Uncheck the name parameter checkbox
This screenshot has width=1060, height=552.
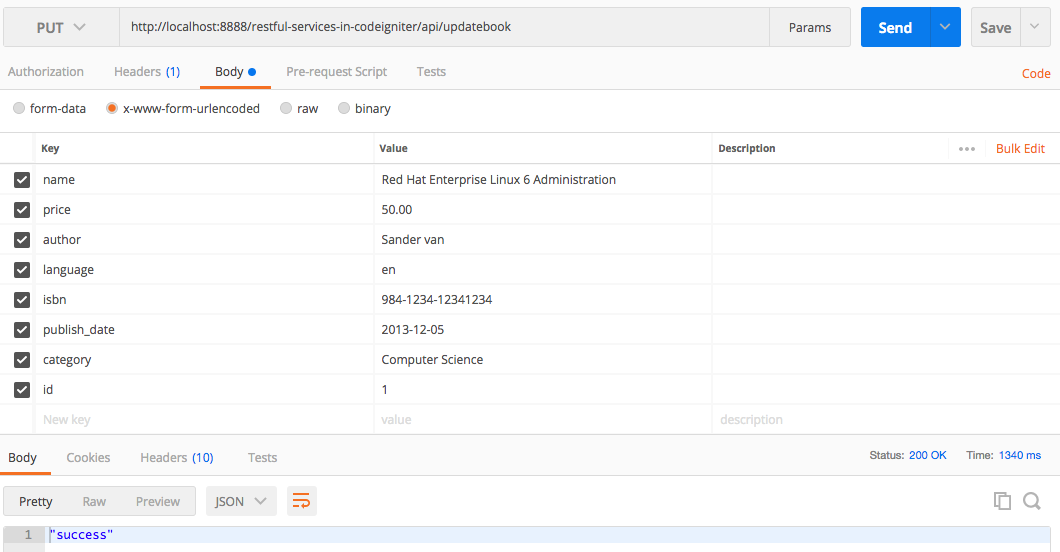pyautogui.click(x=22, y=180)
